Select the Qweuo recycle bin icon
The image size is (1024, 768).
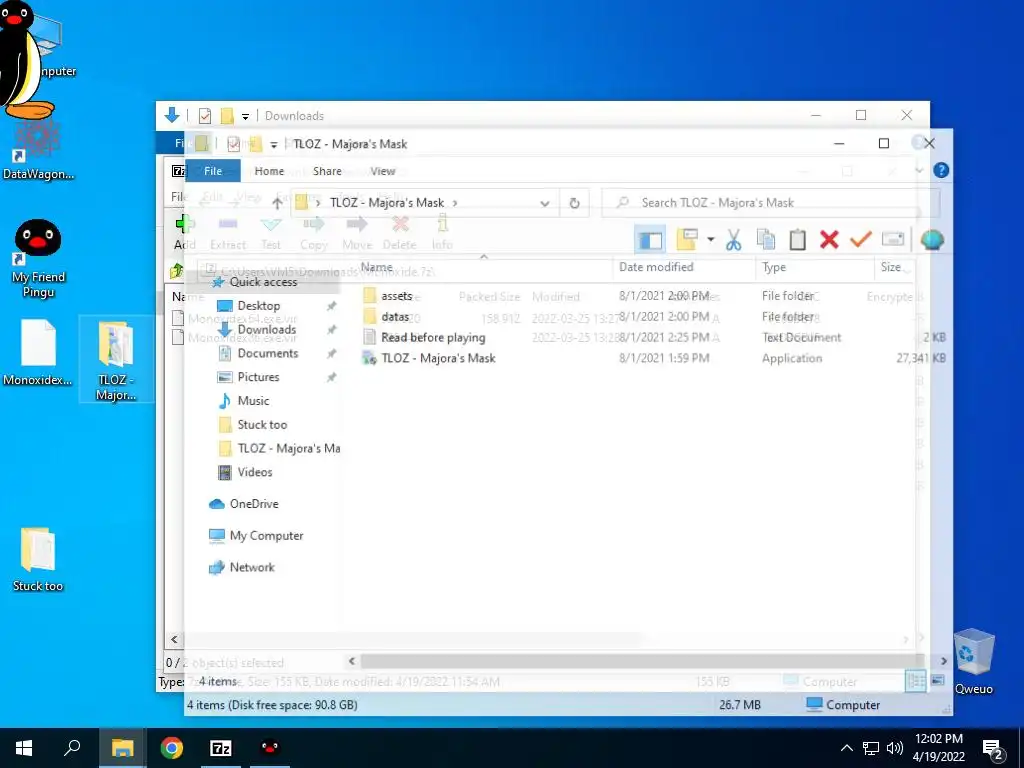tap(974, 661)
